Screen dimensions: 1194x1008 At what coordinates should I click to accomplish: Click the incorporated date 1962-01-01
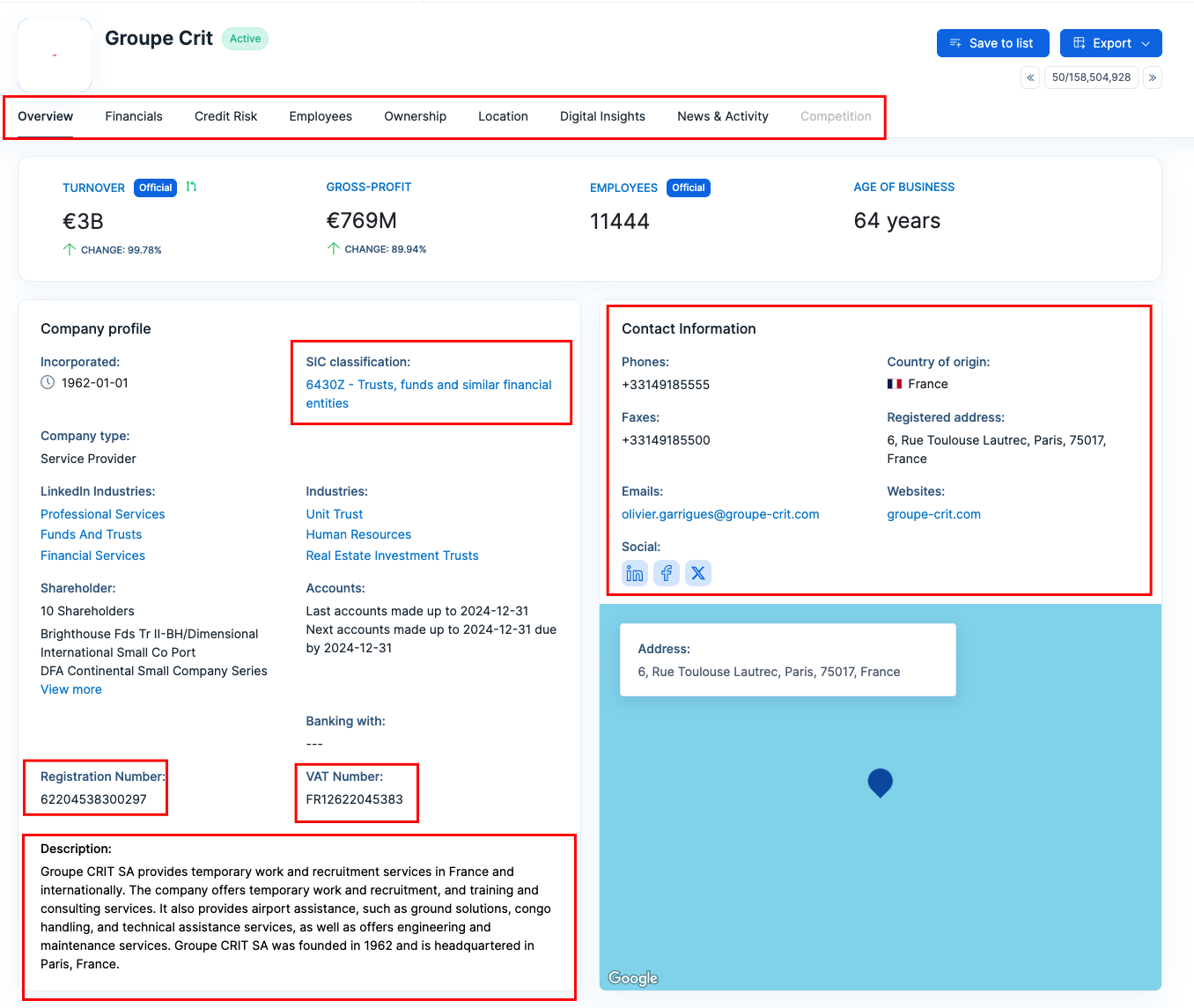pos(95,383)
